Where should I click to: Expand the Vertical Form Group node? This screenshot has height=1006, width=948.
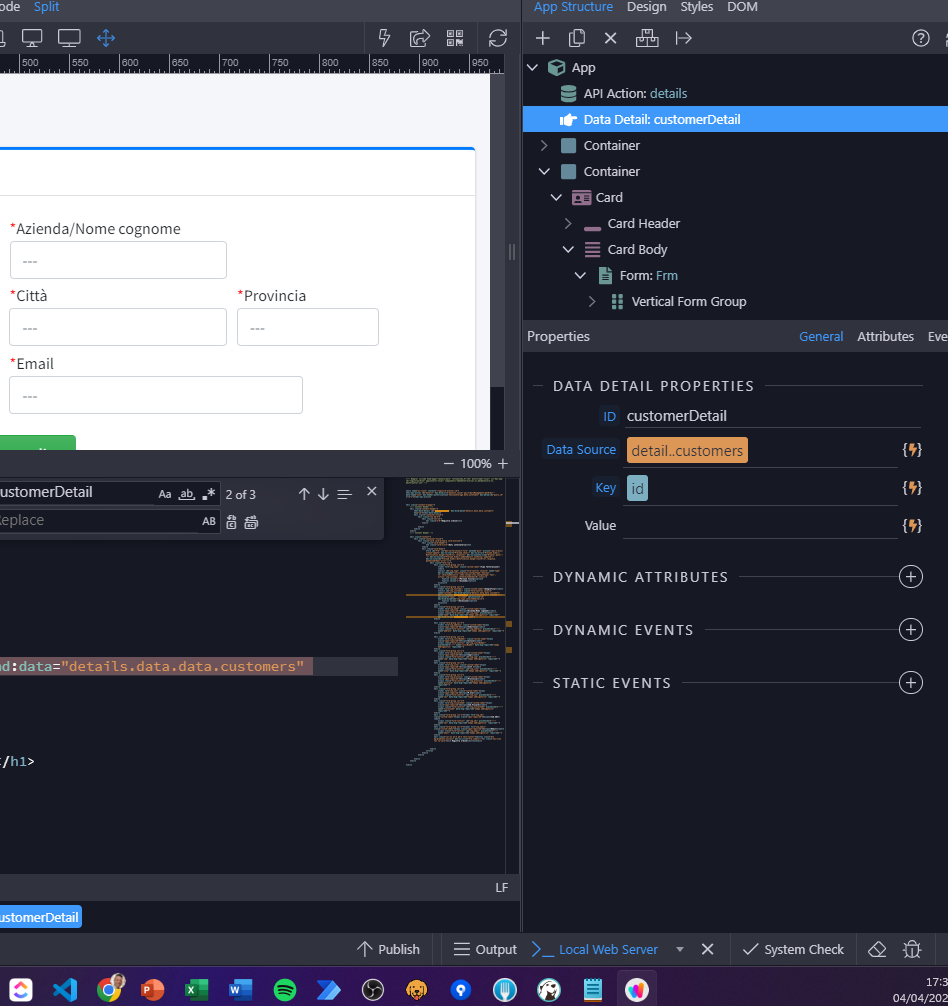click(x=591, y=301)
